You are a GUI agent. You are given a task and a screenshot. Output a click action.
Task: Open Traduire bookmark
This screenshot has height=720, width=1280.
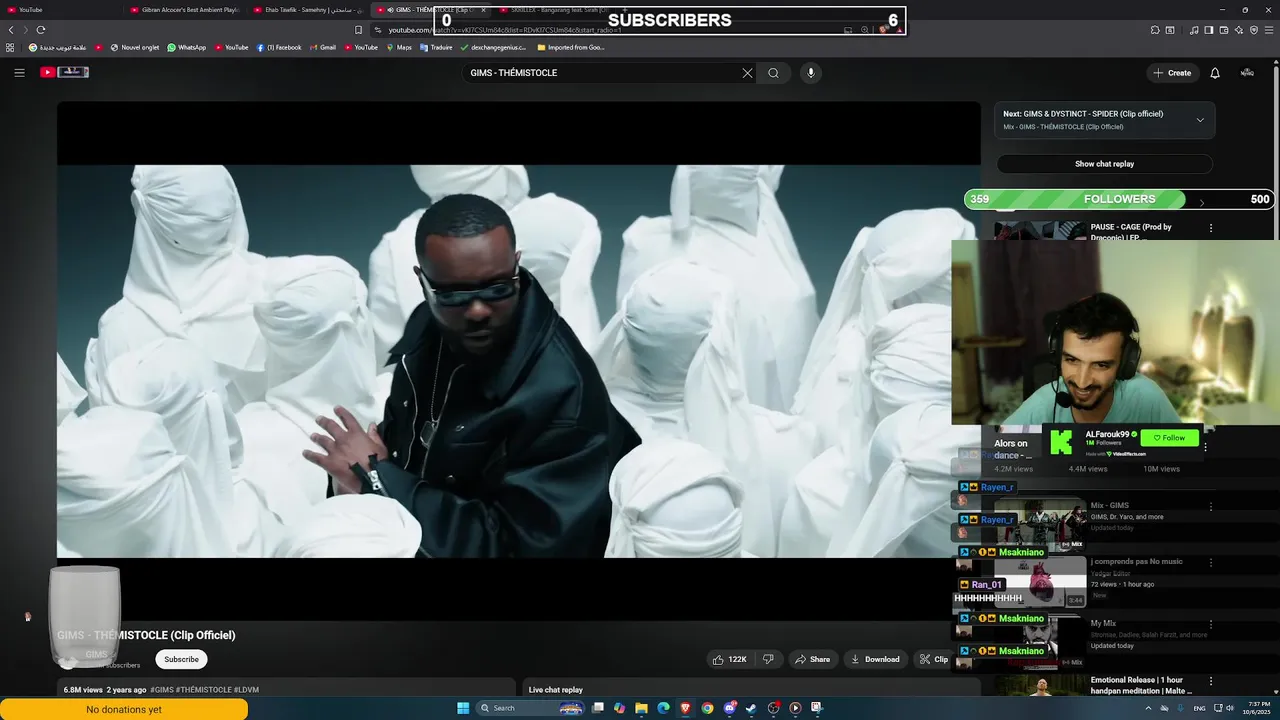pos(436,47)
